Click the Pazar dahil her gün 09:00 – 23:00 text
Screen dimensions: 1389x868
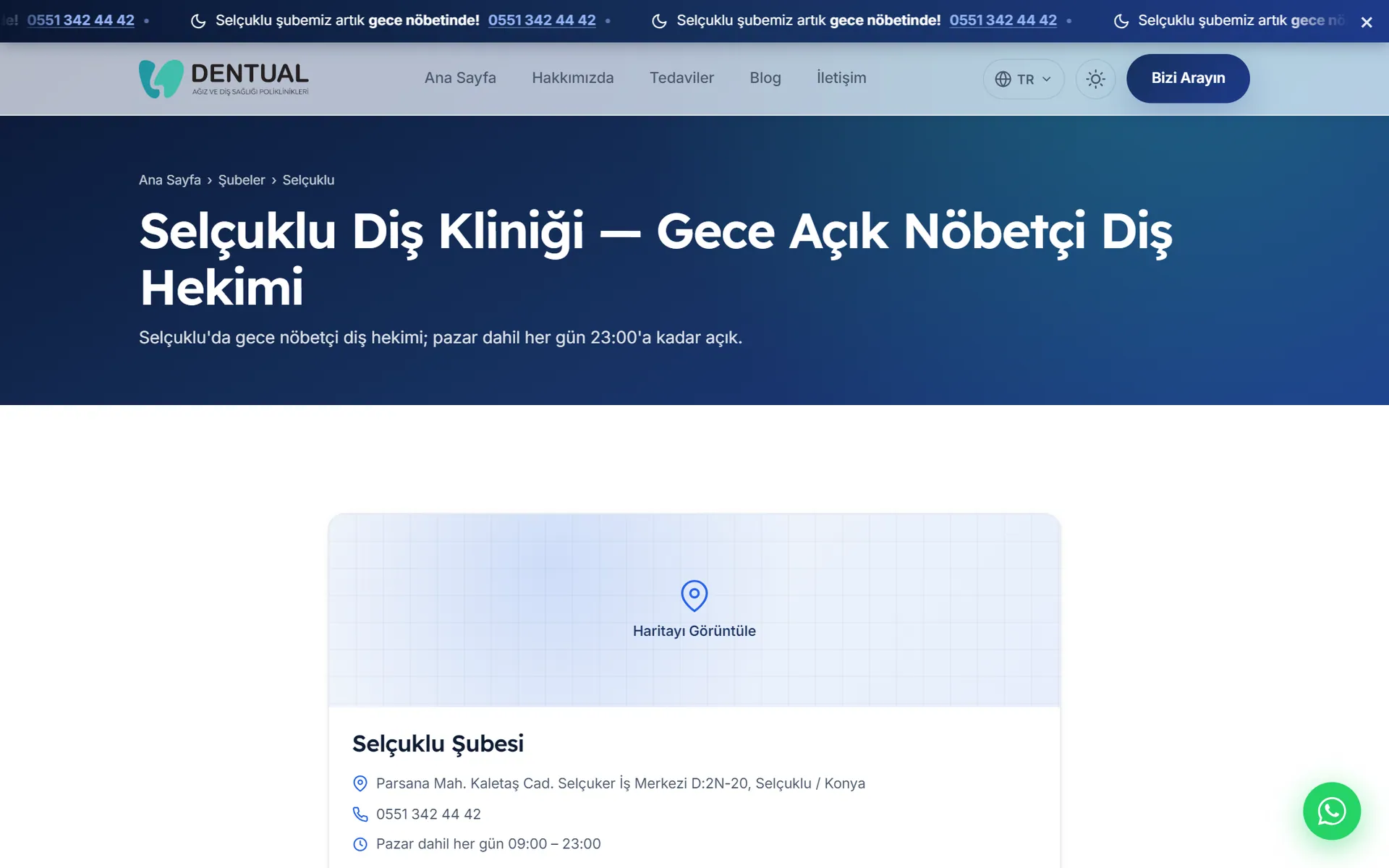pyautogui.click(x=488, y=844)
